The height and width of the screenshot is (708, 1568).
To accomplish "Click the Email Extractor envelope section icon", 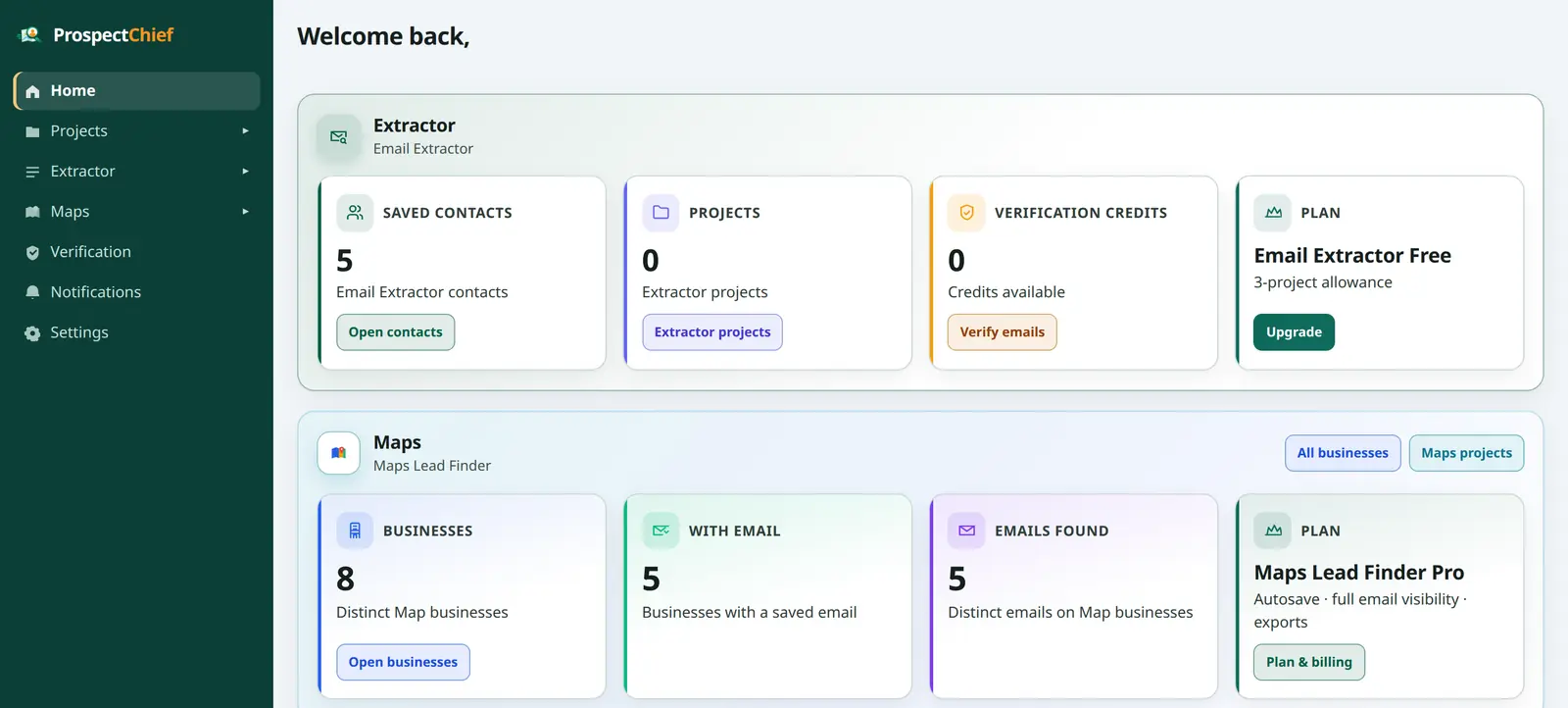I will (339, 137).
